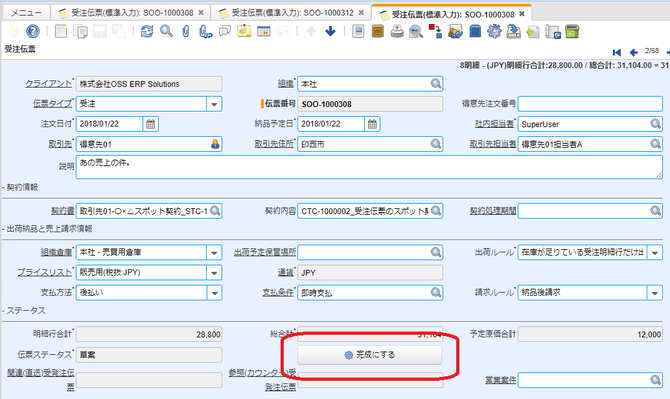Open the lookup magnifier in 契約書 field
The width and height of the screenshot is (670, 399).
215,211
